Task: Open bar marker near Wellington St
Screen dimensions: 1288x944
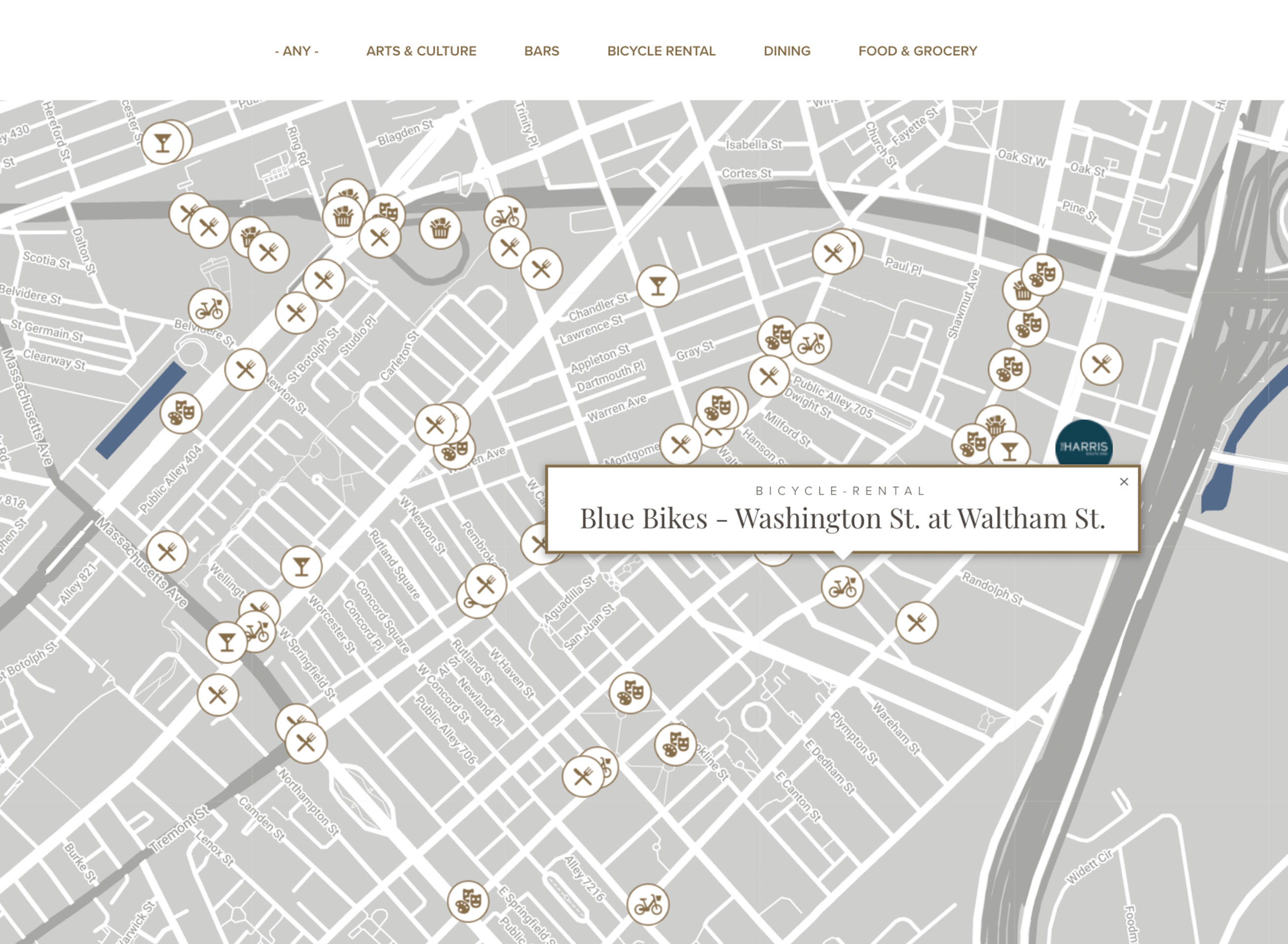Action: point(301,566)
